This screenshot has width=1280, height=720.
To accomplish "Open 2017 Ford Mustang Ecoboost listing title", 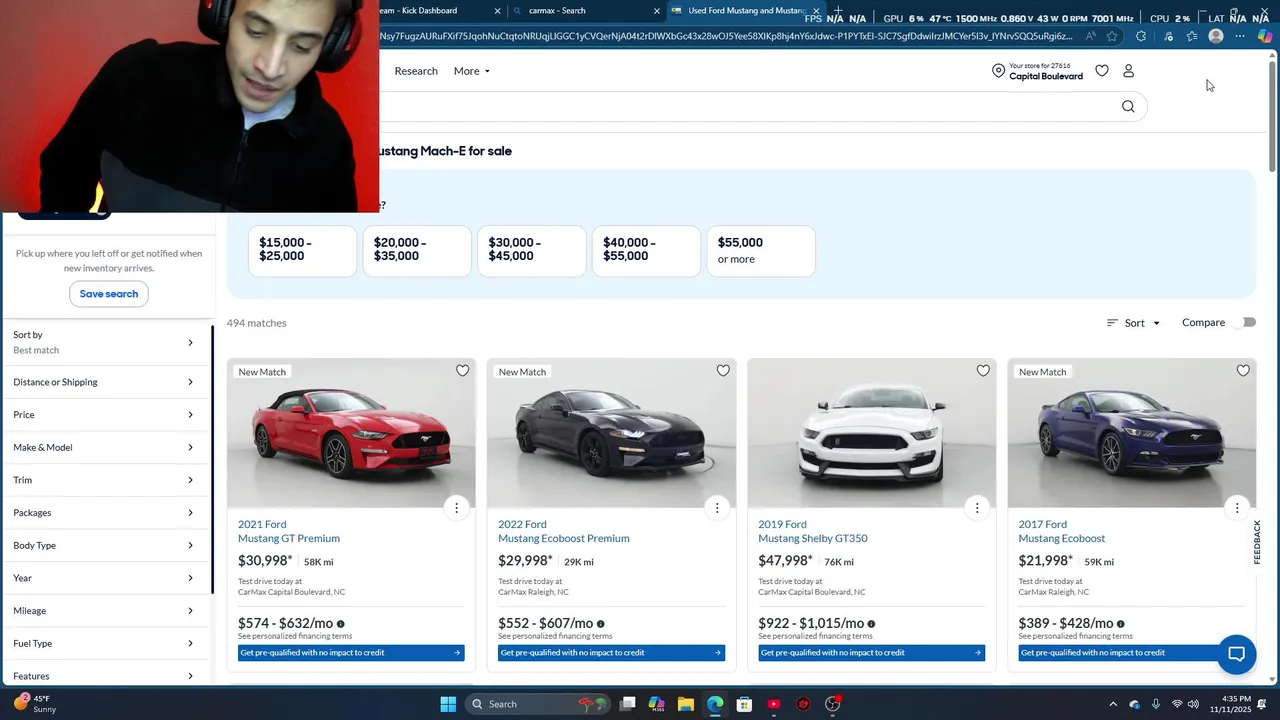I will 1062,531.
